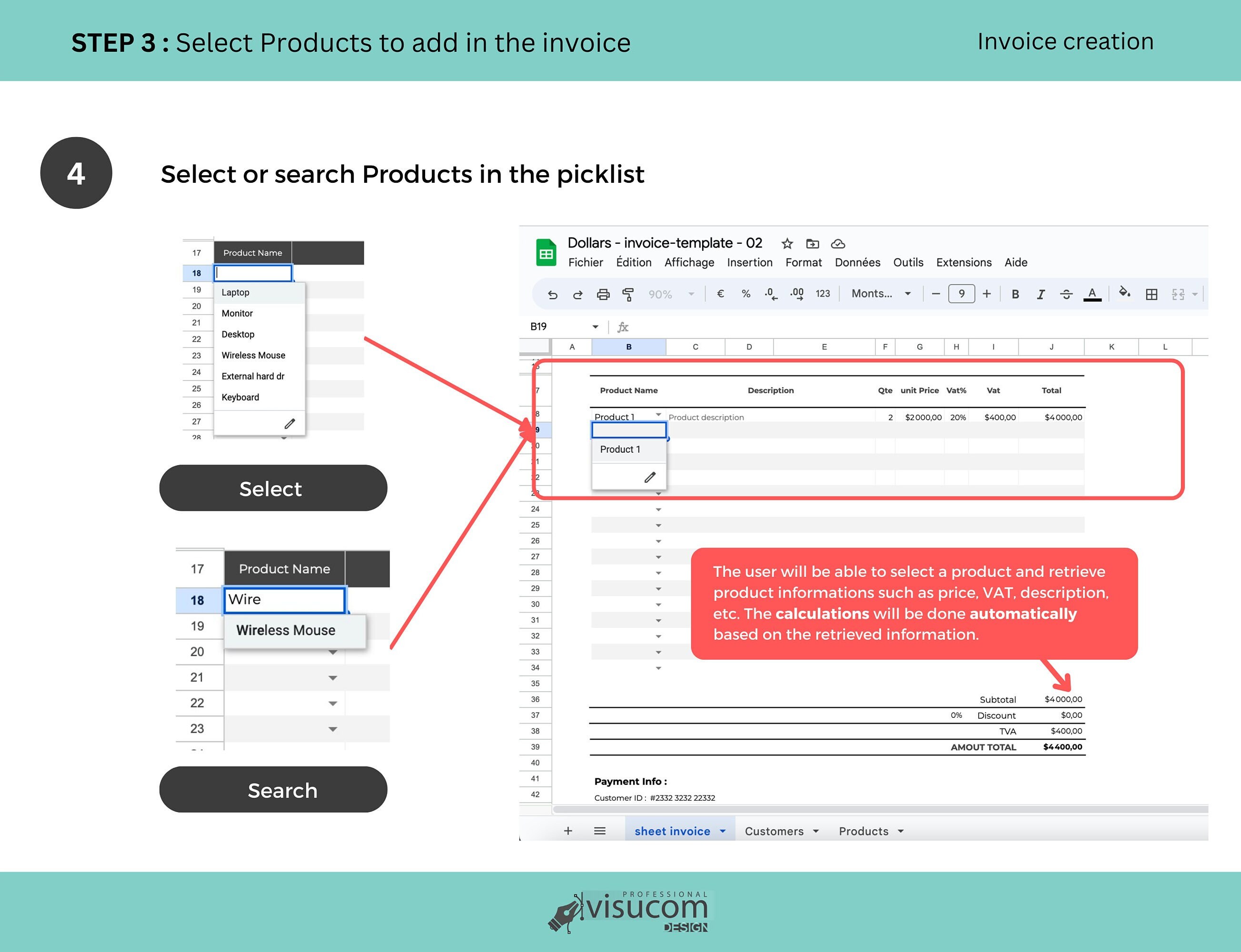Open the borders tool
Image resolution: width=1241 pixels, height=952 pixels.
[1152, 294]
